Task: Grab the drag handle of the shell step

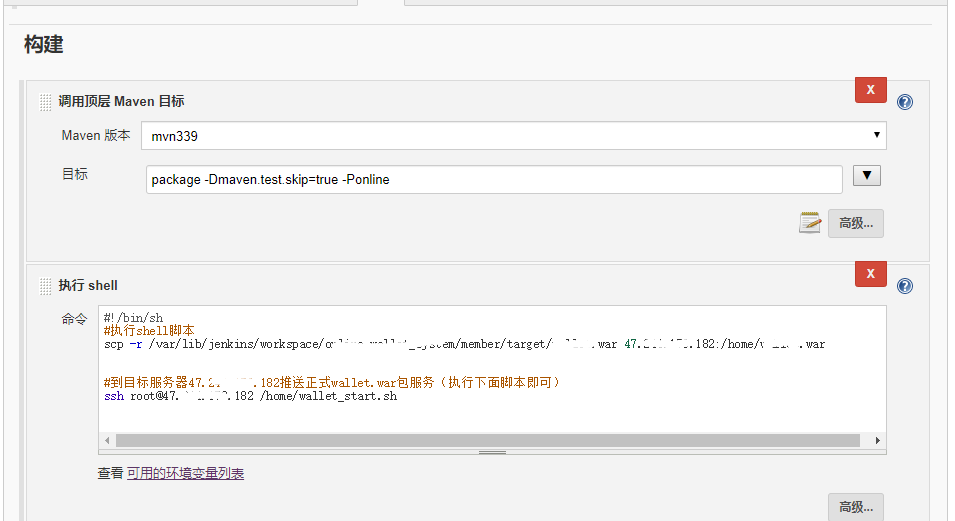Action: [x=45, y=286]
